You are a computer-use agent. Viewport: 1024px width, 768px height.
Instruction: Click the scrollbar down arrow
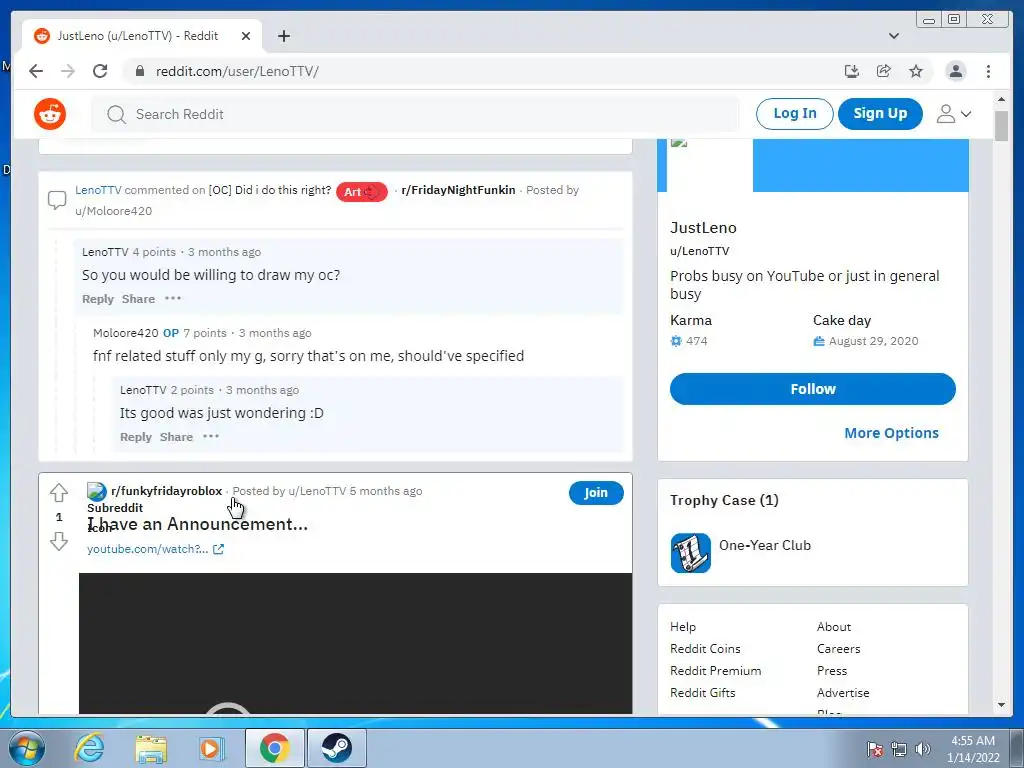(1001, 705)
